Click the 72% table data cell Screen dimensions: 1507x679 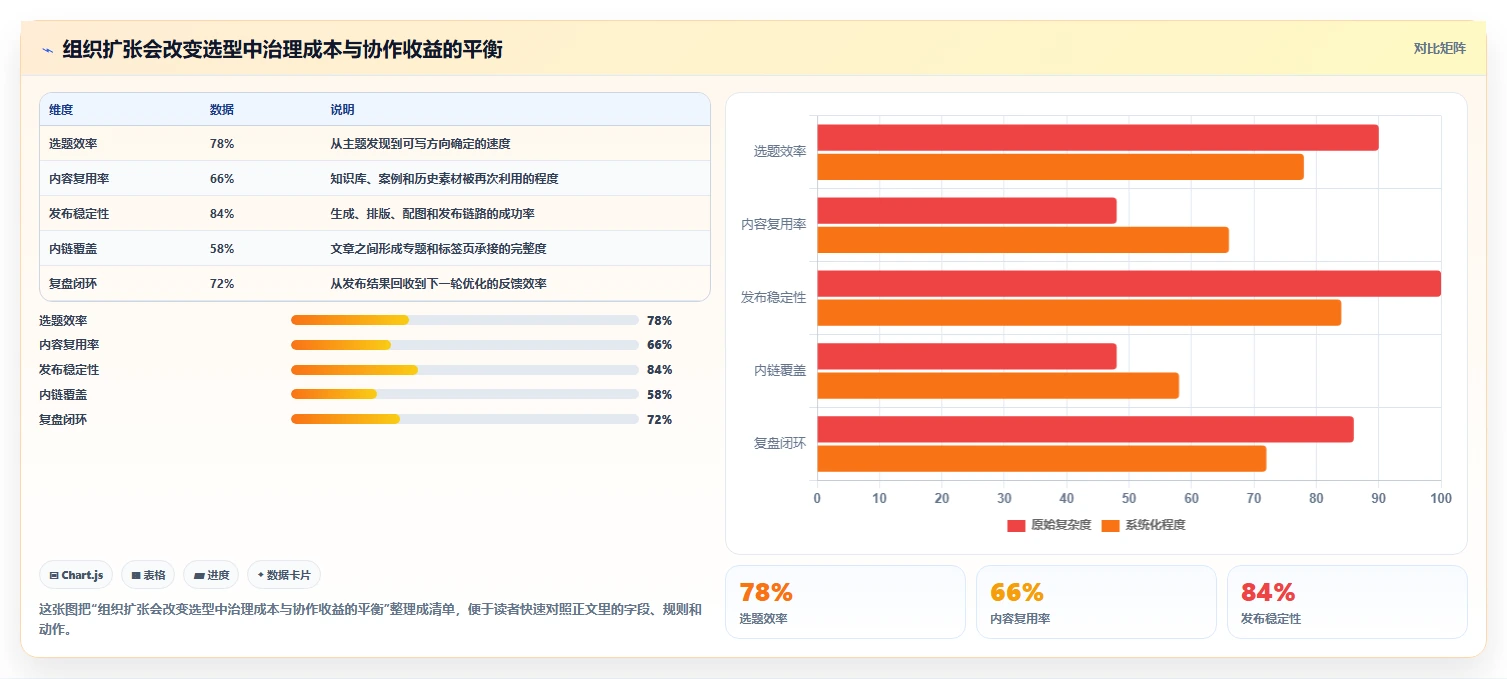222,284
